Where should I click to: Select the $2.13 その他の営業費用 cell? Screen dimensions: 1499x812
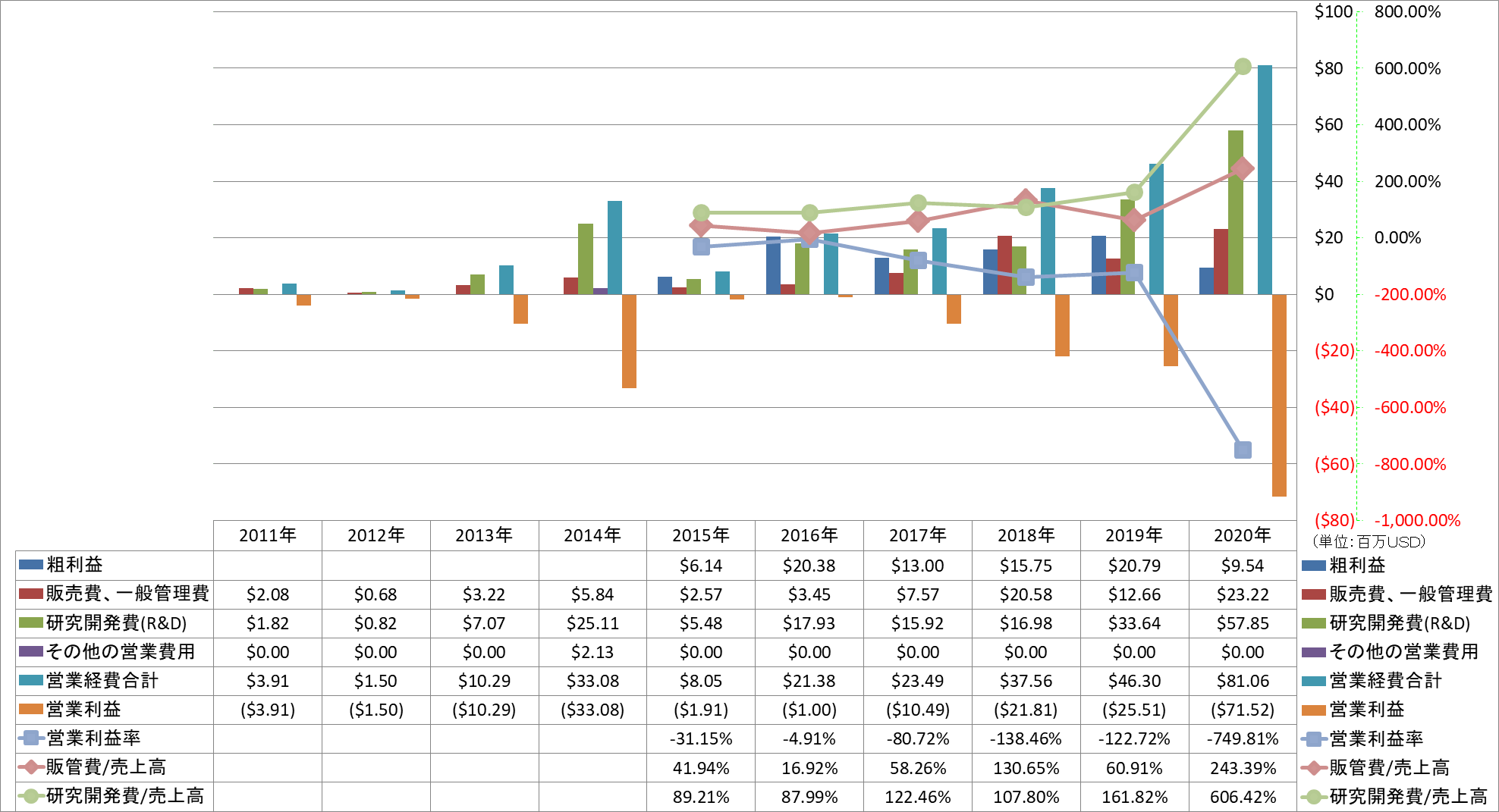point(592,652)
